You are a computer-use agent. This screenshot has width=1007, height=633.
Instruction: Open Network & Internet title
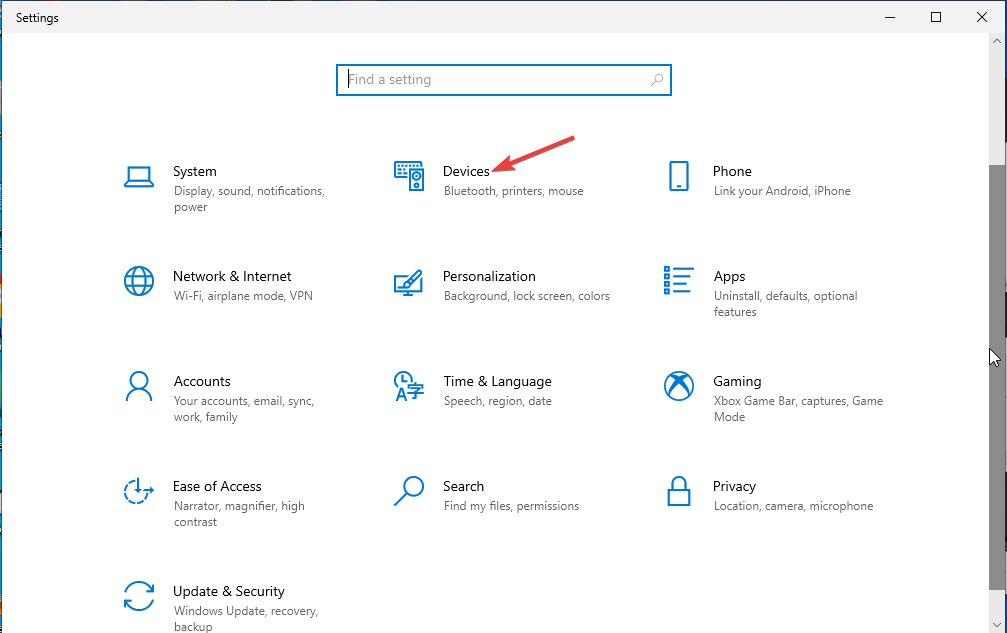tap(232, 276)
